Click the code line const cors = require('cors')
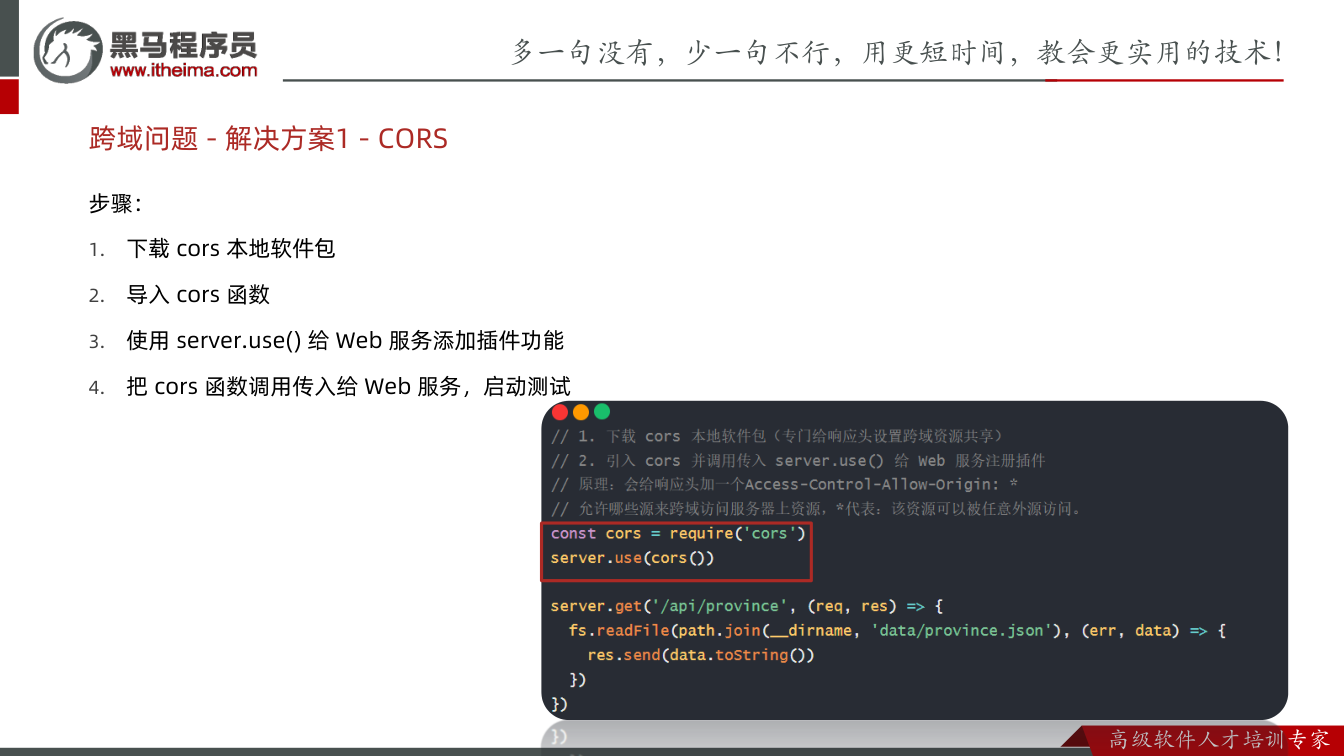Image resolution: width=1344 pixels, height=756 pixels. (x=678, y=534)
